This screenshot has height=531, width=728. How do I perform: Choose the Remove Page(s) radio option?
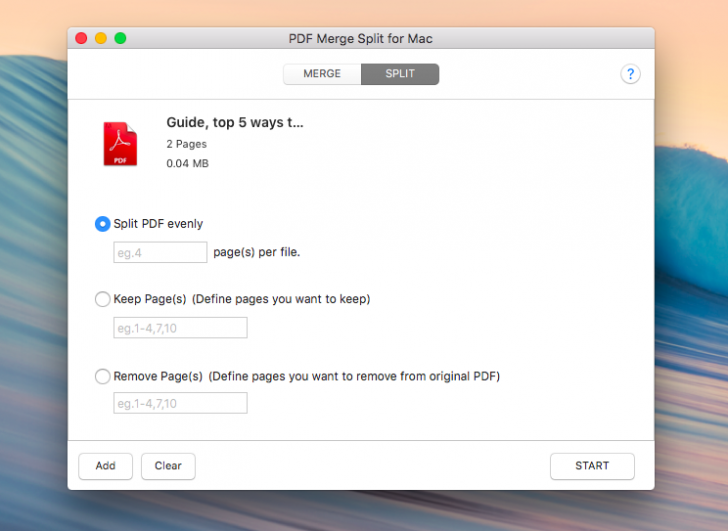click(103, 376)
